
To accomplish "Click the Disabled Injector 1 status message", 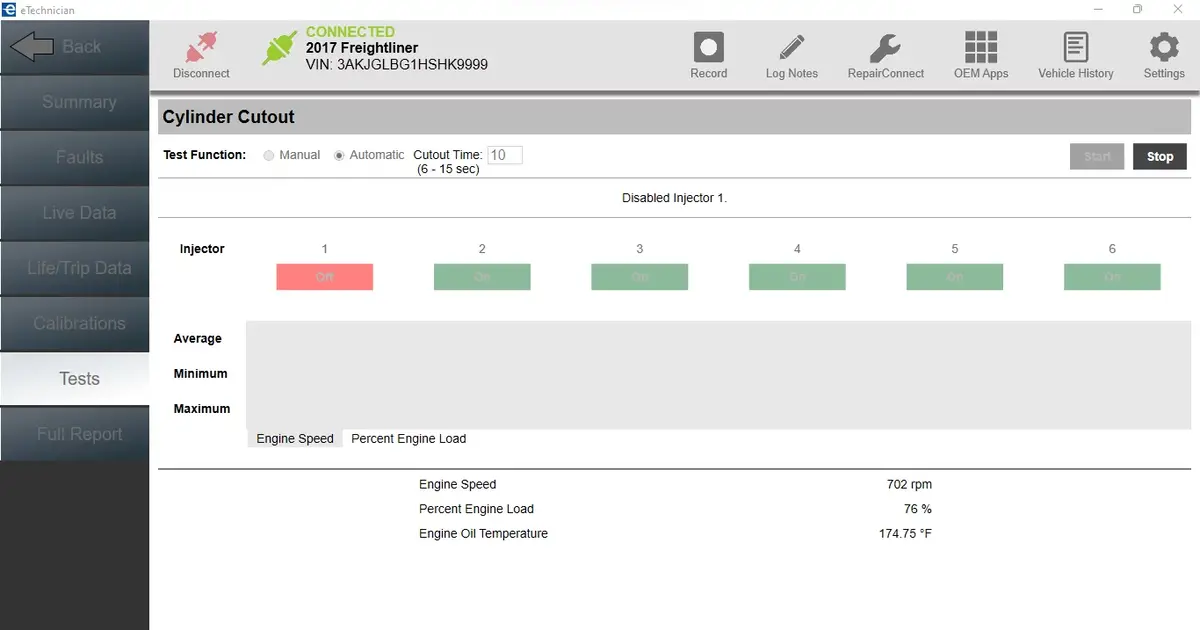I will (x=675, y=198).
